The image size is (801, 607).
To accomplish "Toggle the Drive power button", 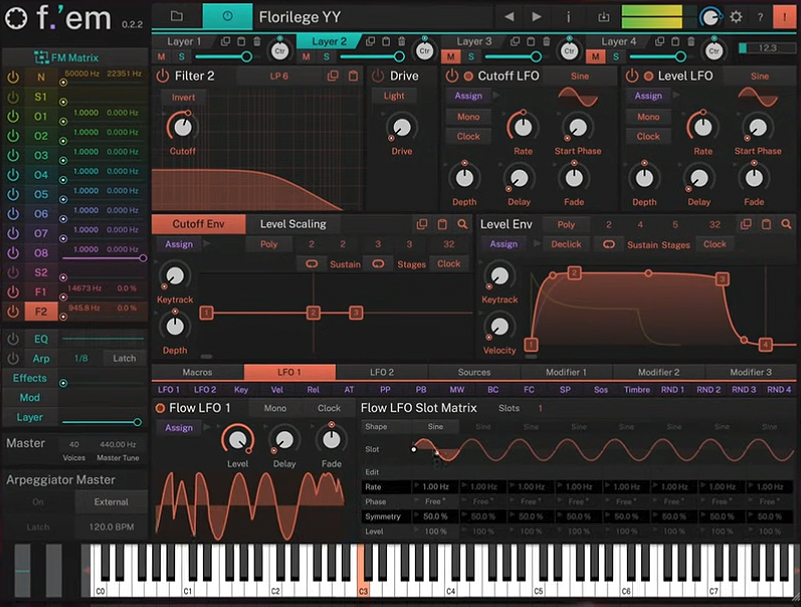I will 378,76.
